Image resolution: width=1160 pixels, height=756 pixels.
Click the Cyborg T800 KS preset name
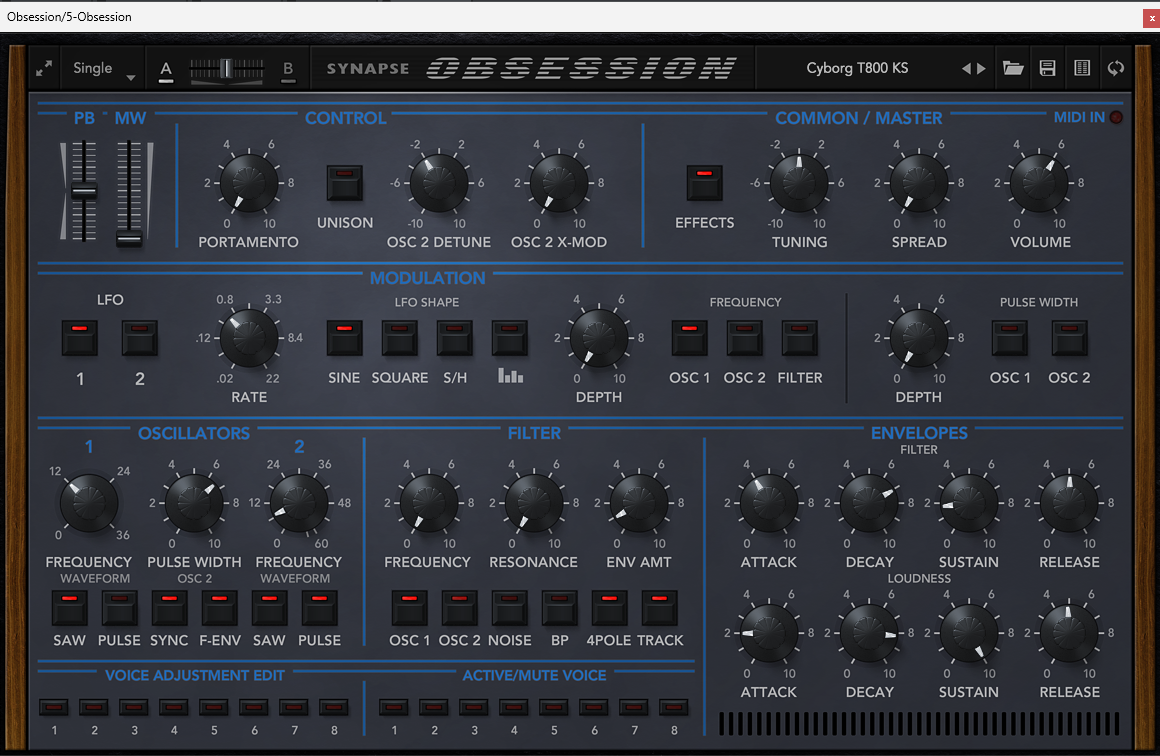[x=857, y=68]
